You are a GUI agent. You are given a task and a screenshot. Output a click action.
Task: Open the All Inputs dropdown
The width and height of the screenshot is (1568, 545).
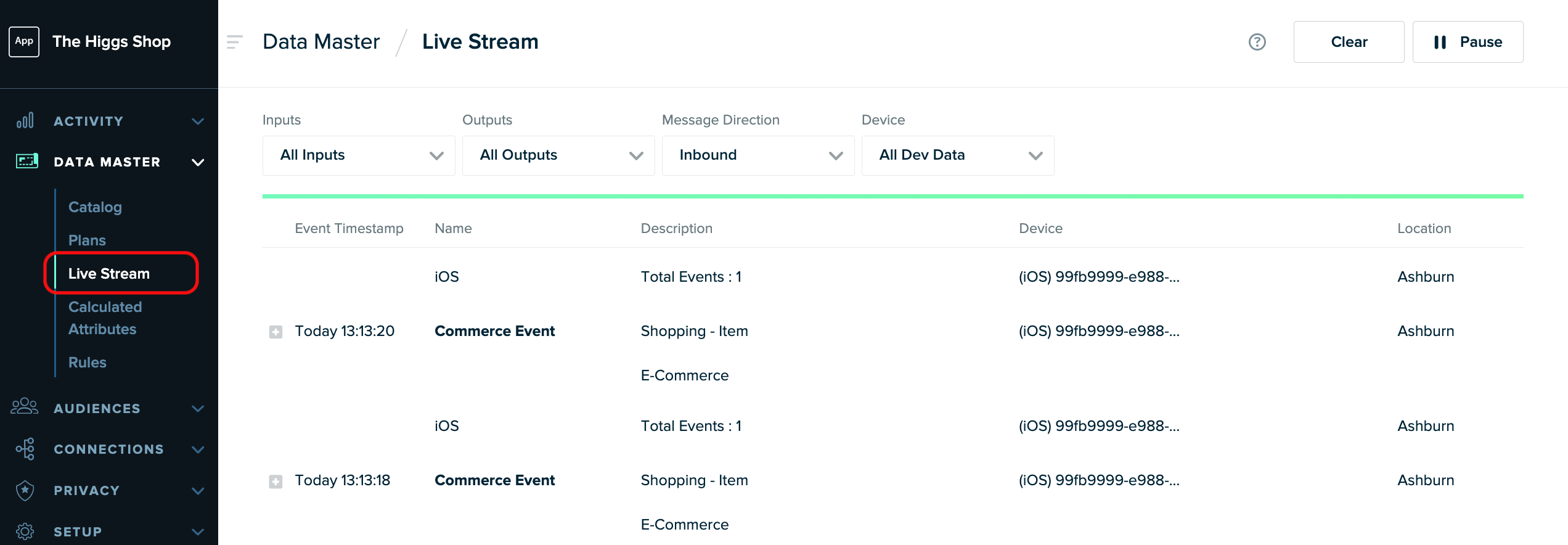[359, 155]
